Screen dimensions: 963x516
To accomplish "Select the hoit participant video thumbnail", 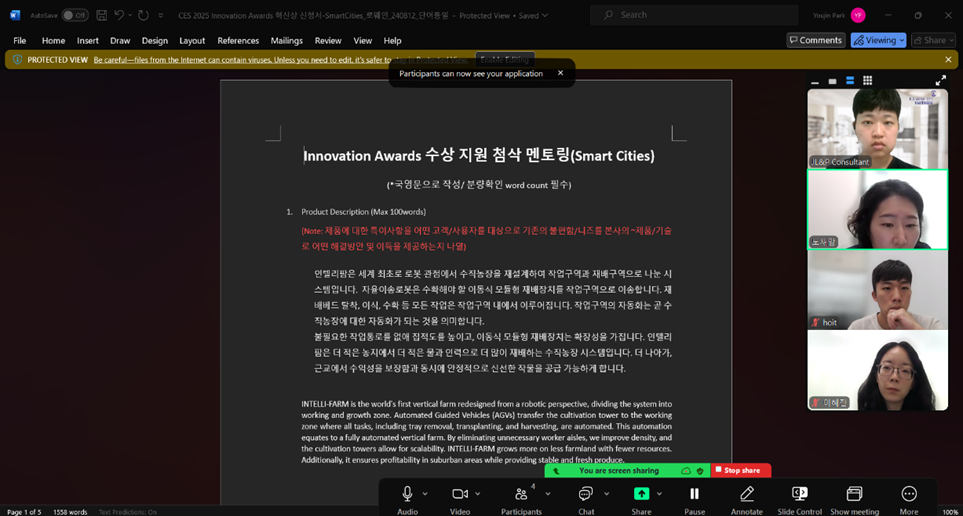I will tap(878, 290).
